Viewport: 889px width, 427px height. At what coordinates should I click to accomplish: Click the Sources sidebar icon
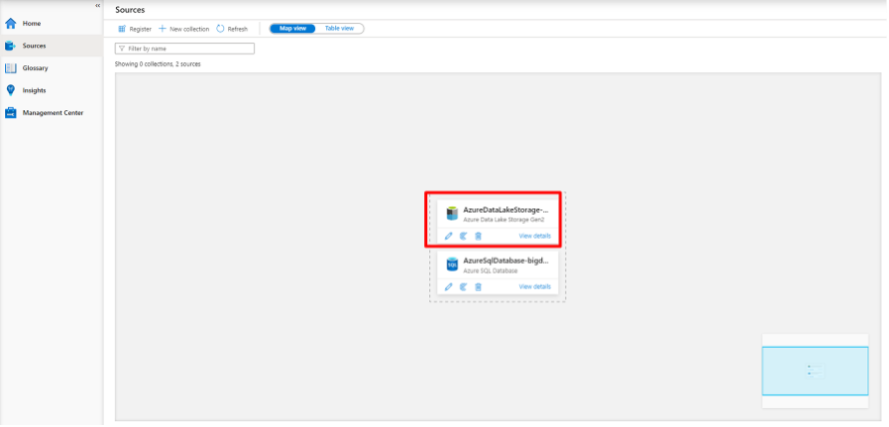click(10, 46)
